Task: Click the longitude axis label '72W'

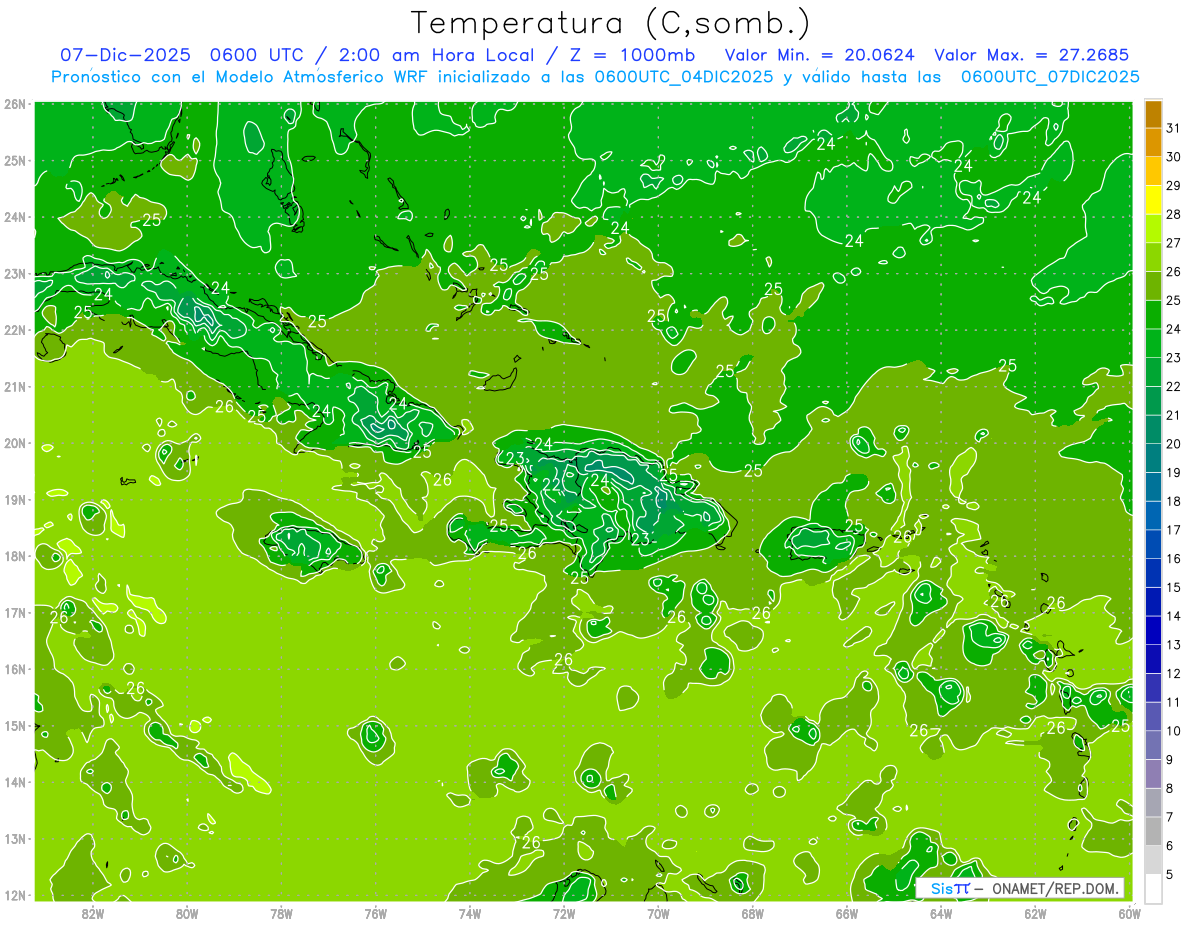Action: [564, 913]
